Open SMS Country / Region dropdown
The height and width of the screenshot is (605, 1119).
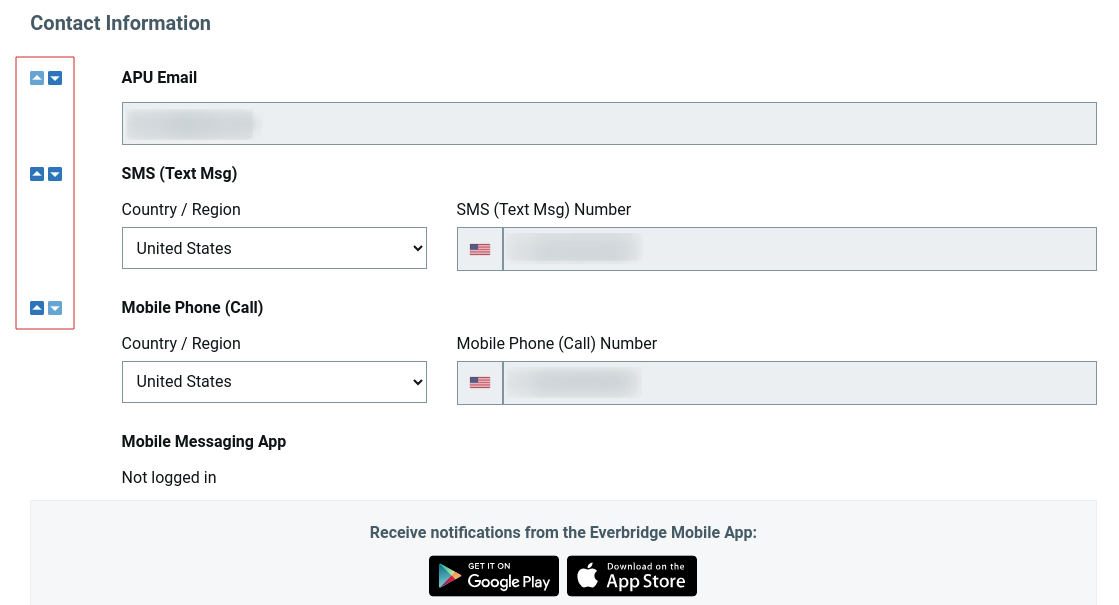274,248
